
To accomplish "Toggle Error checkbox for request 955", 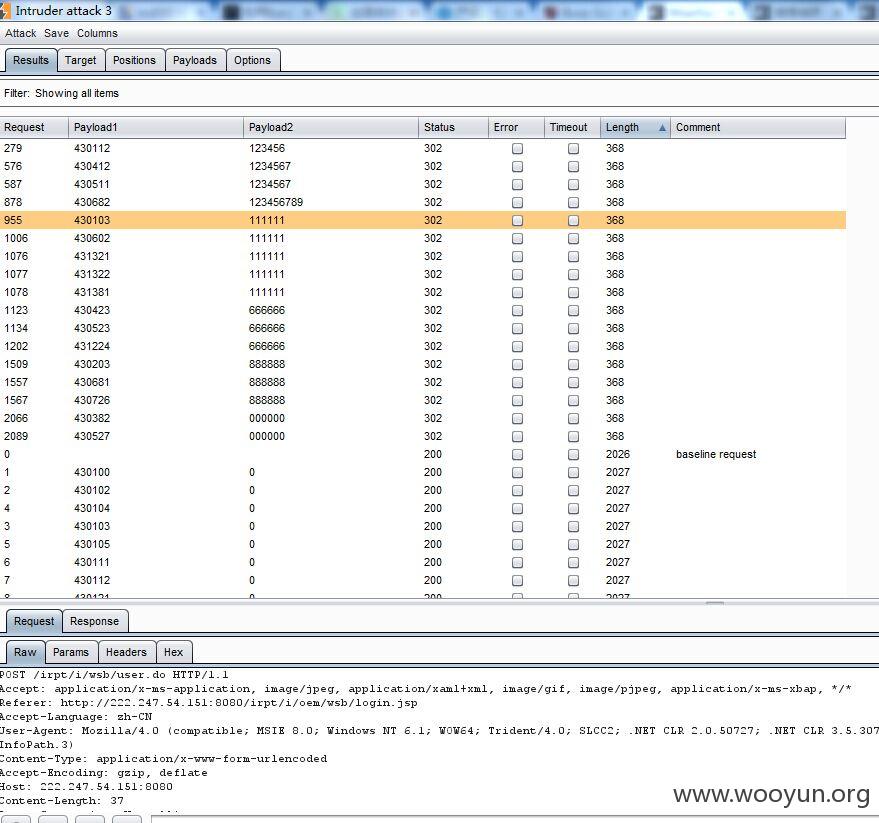I will (x=517, y=220).
